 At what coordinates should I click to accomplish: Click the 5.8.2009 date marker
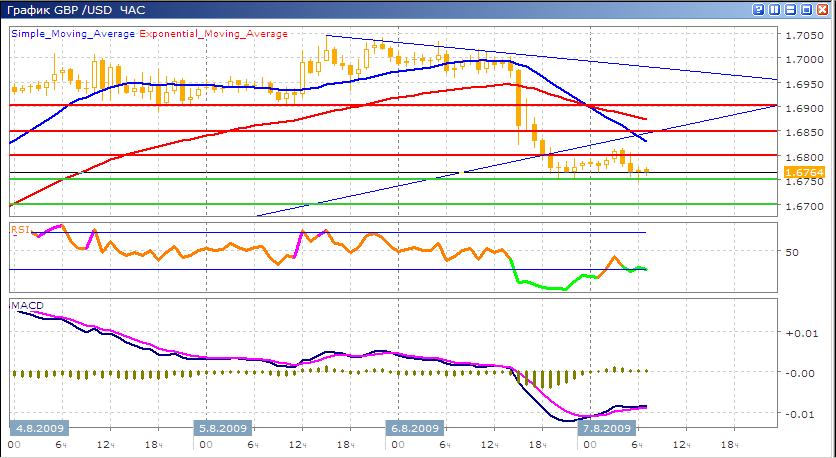click(224, 428)
